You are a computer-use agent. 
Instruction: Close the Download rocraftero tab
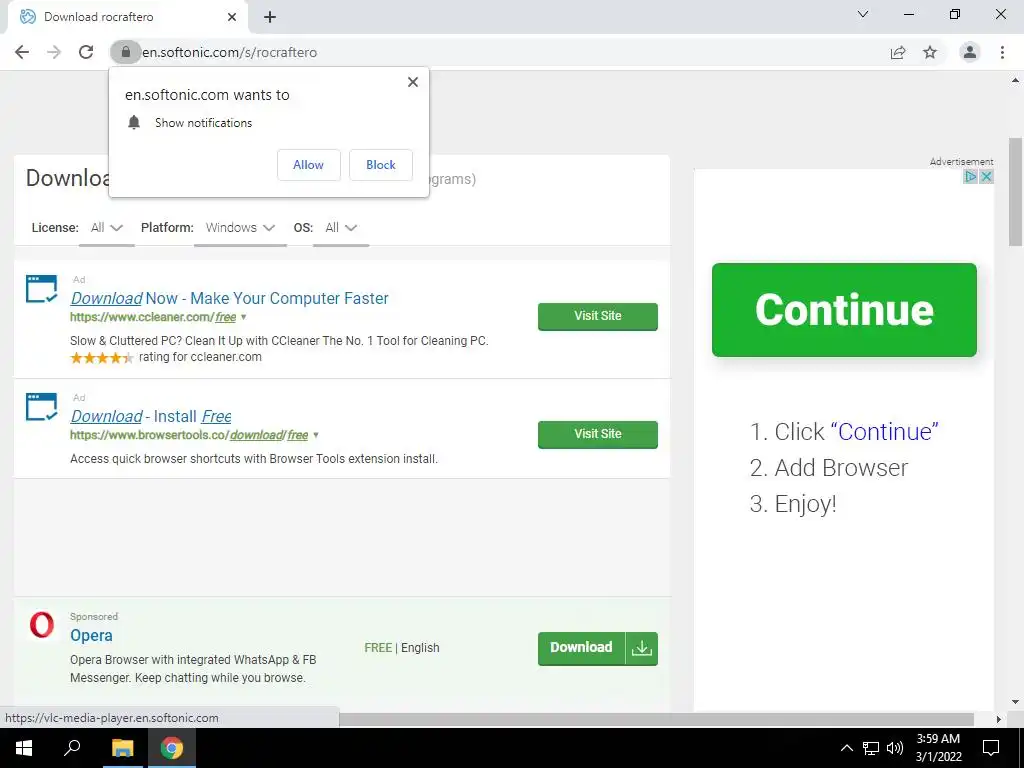point(232,17)
